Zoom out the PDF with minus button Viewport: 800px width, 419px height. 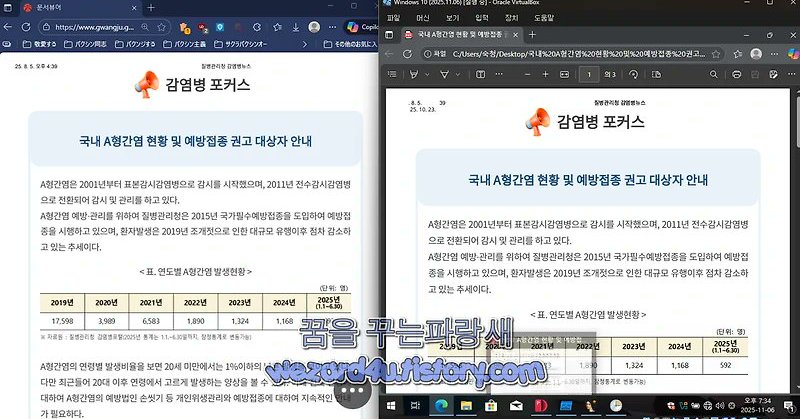pos(528,75)
